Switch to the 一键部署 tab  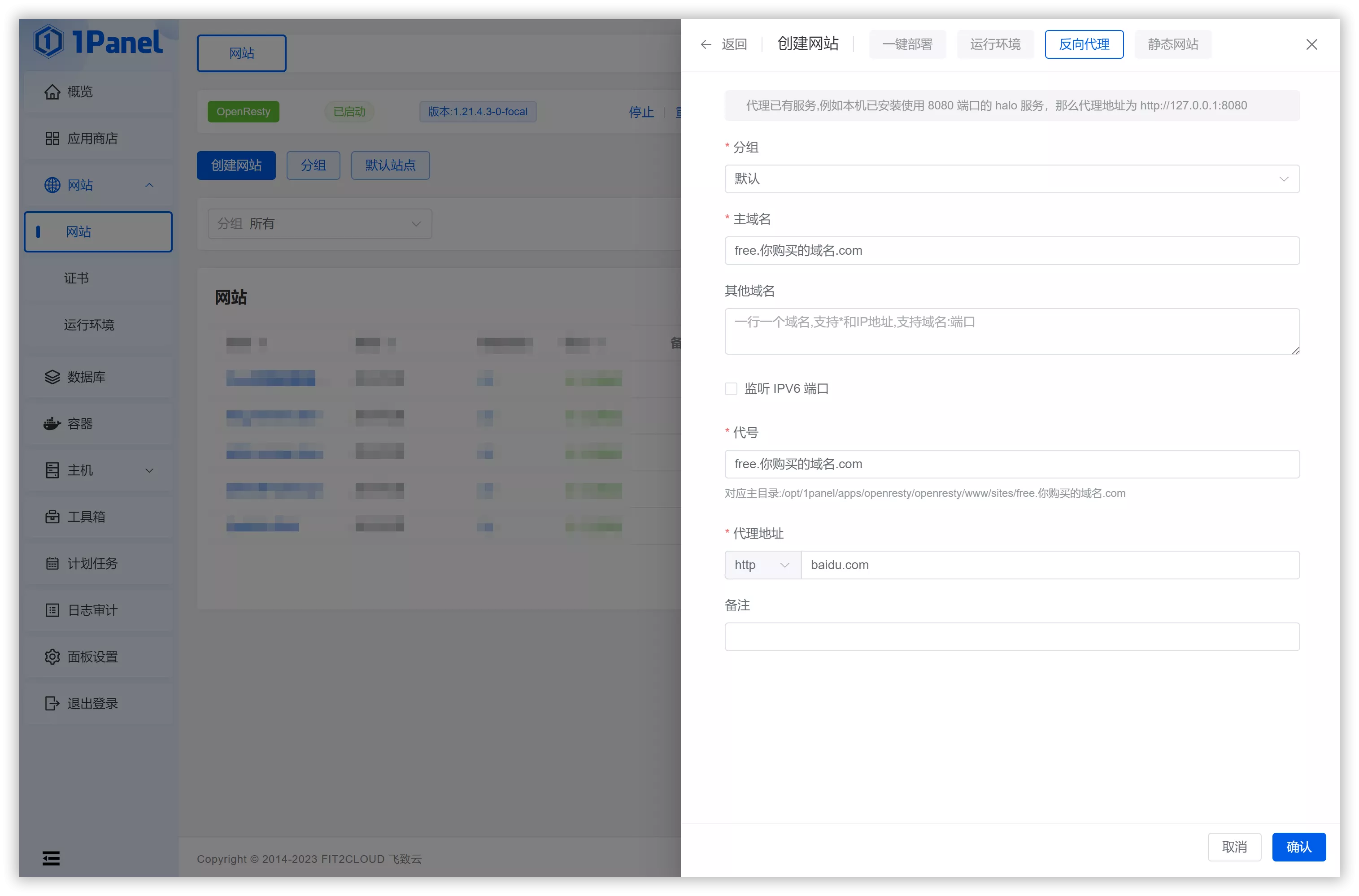pyautogui.click(x=907, y=44)
